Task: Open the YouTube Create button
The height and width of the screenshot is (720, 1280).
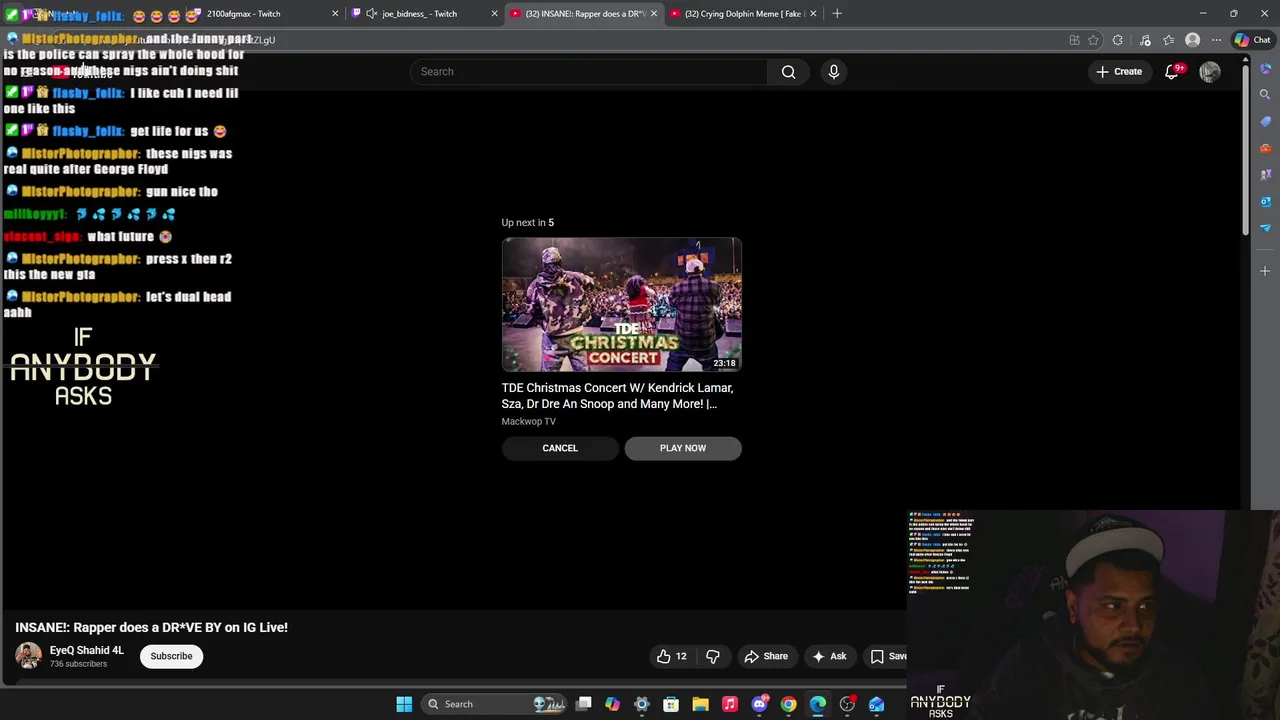Action: click(1119, 71)
